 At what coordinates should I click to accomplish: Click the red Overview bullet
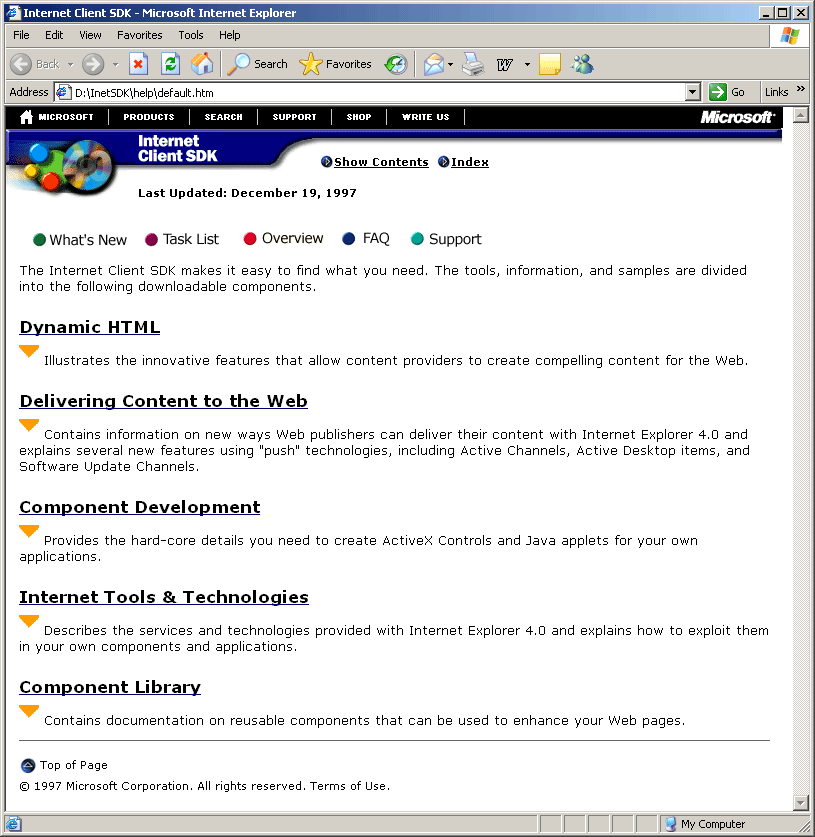(250, 239)
